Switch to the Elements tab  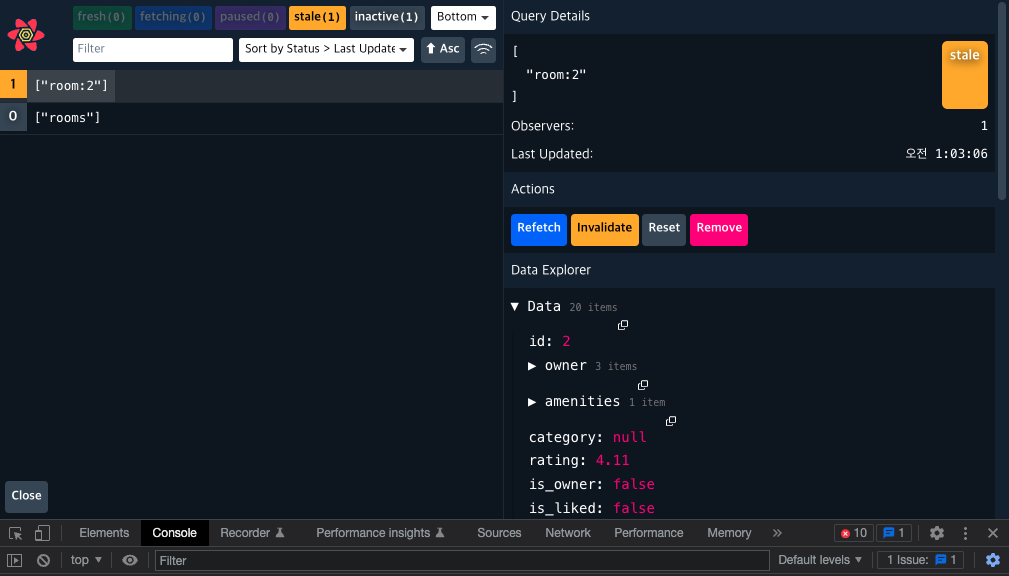tap(104, 533)
